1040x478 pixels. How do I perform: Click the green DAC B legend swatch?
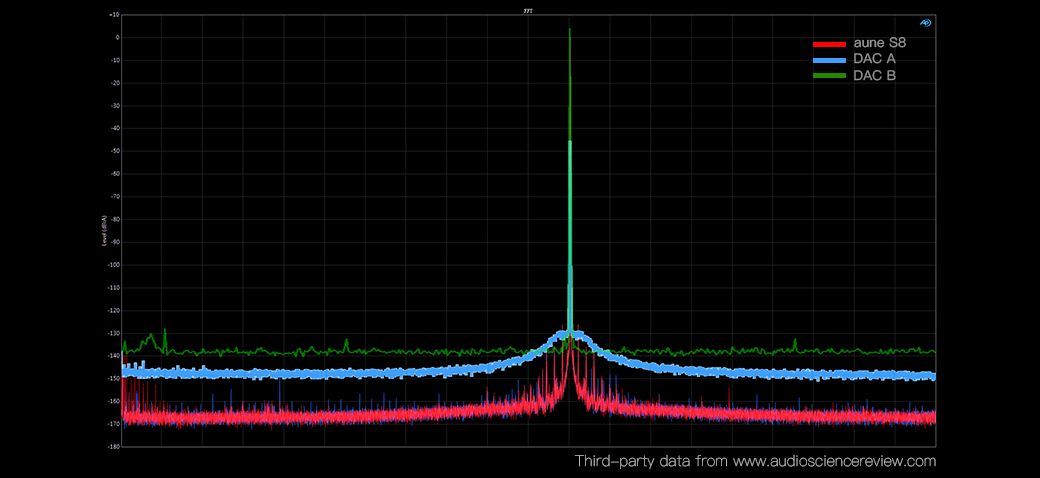pos(829,76)
